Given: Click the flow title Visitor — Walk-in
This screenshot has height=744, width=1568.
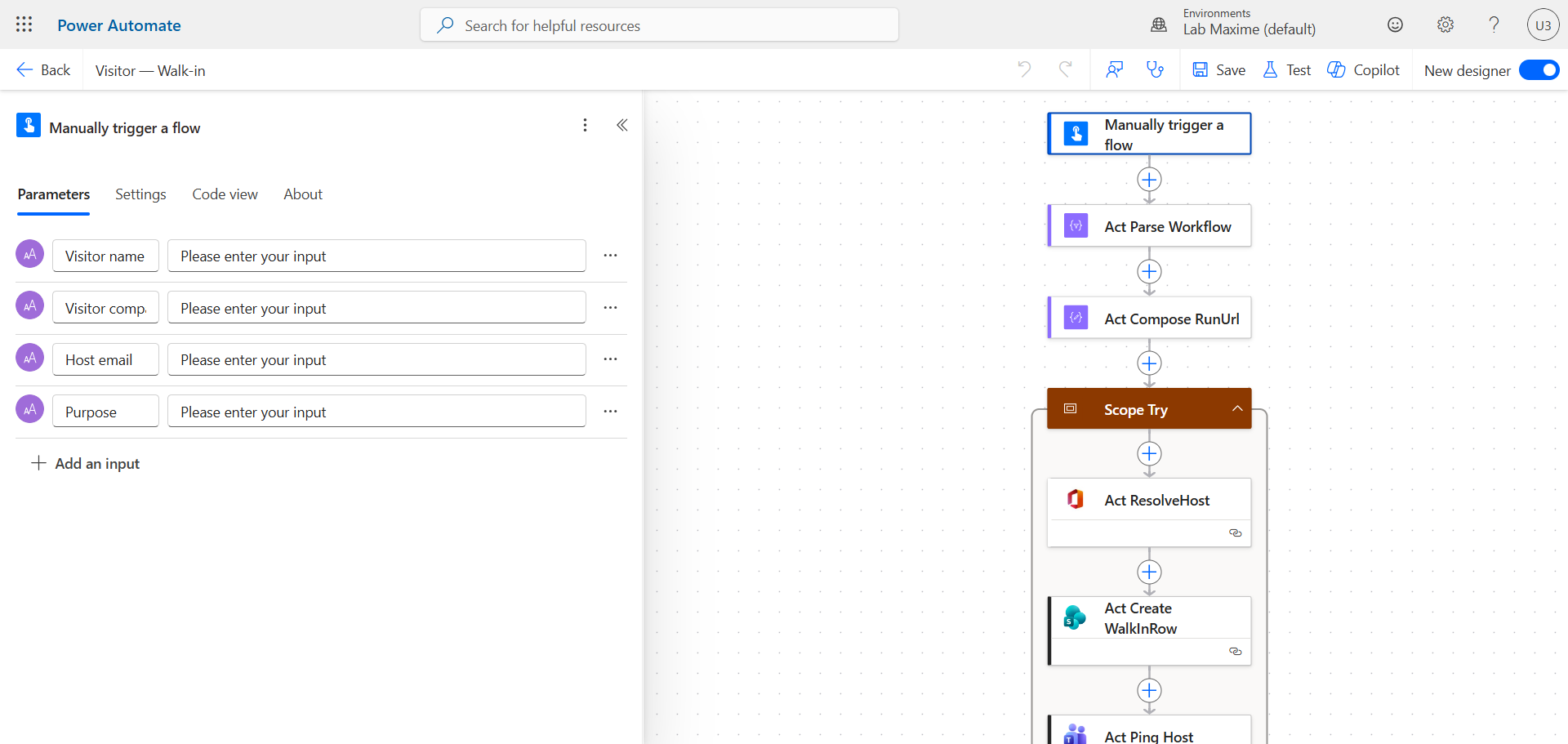Looking at the screenshot, I should 150,71.
